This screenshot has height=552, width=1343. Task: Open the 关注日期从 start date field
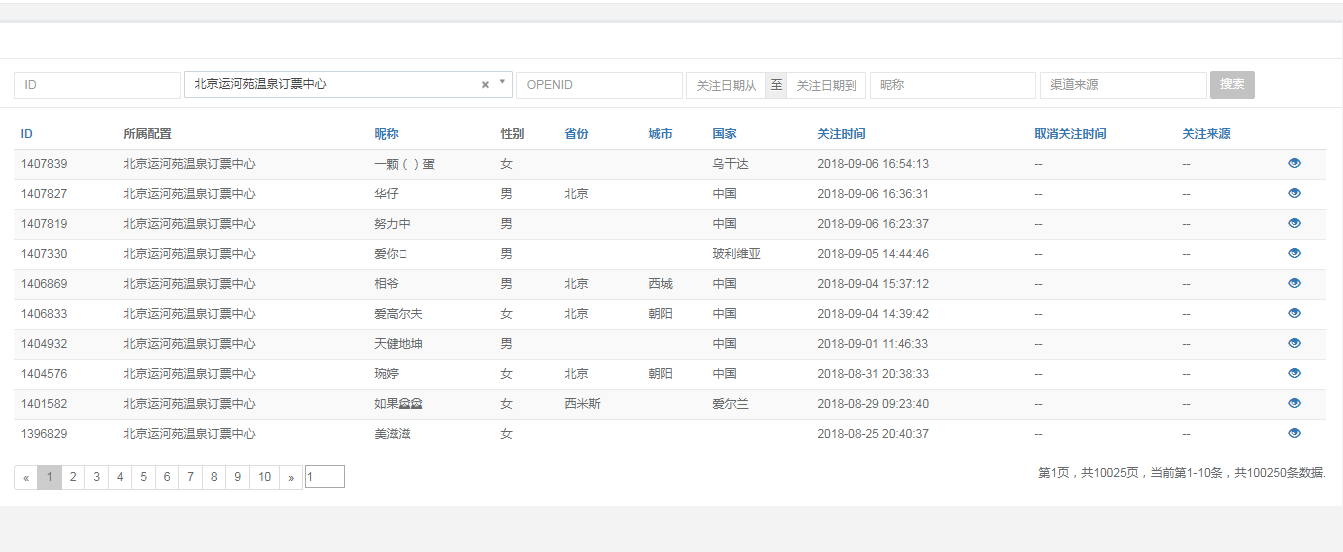[x=726, y=85]
